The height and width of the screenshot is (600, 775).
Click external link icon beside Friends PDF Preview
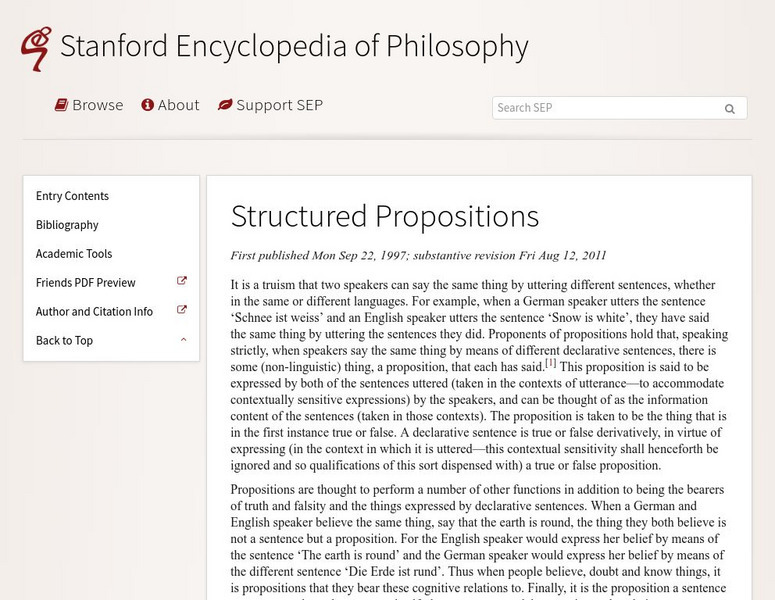click(182, 282)
